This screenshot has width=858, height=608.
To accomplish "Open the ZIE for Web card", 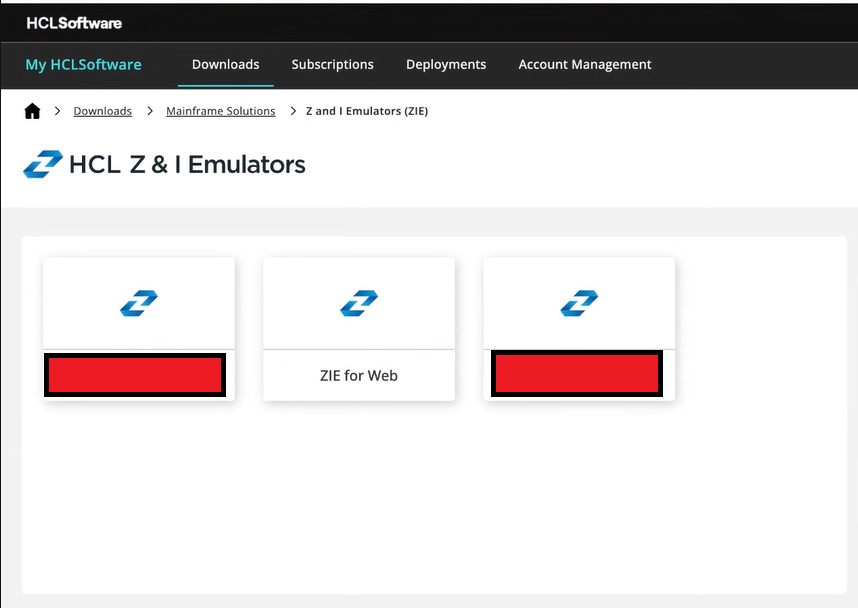I will pyautogui.click(x=359, y=329).
